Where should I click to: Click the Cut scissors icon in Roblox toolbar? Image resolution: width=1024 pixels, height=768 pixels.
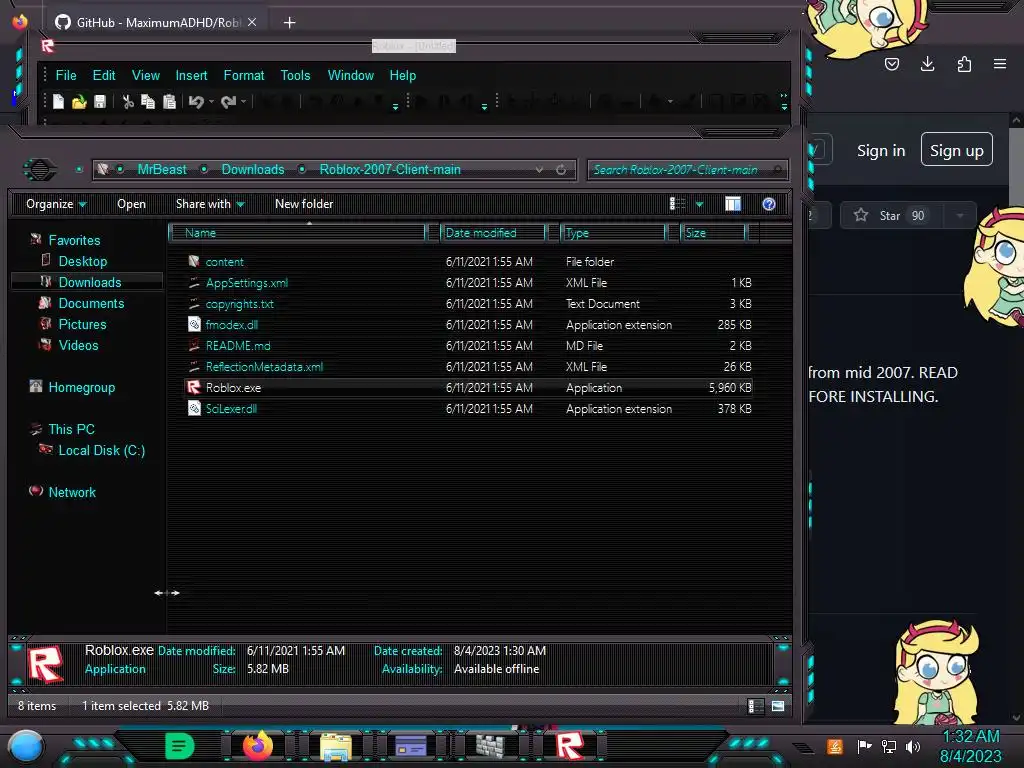(x=128, y=102)
